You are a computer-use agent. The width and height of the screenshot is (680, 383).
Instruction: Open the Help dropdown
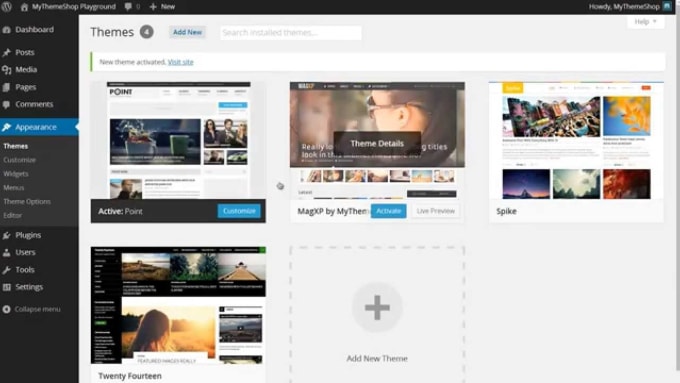point(645,22)
